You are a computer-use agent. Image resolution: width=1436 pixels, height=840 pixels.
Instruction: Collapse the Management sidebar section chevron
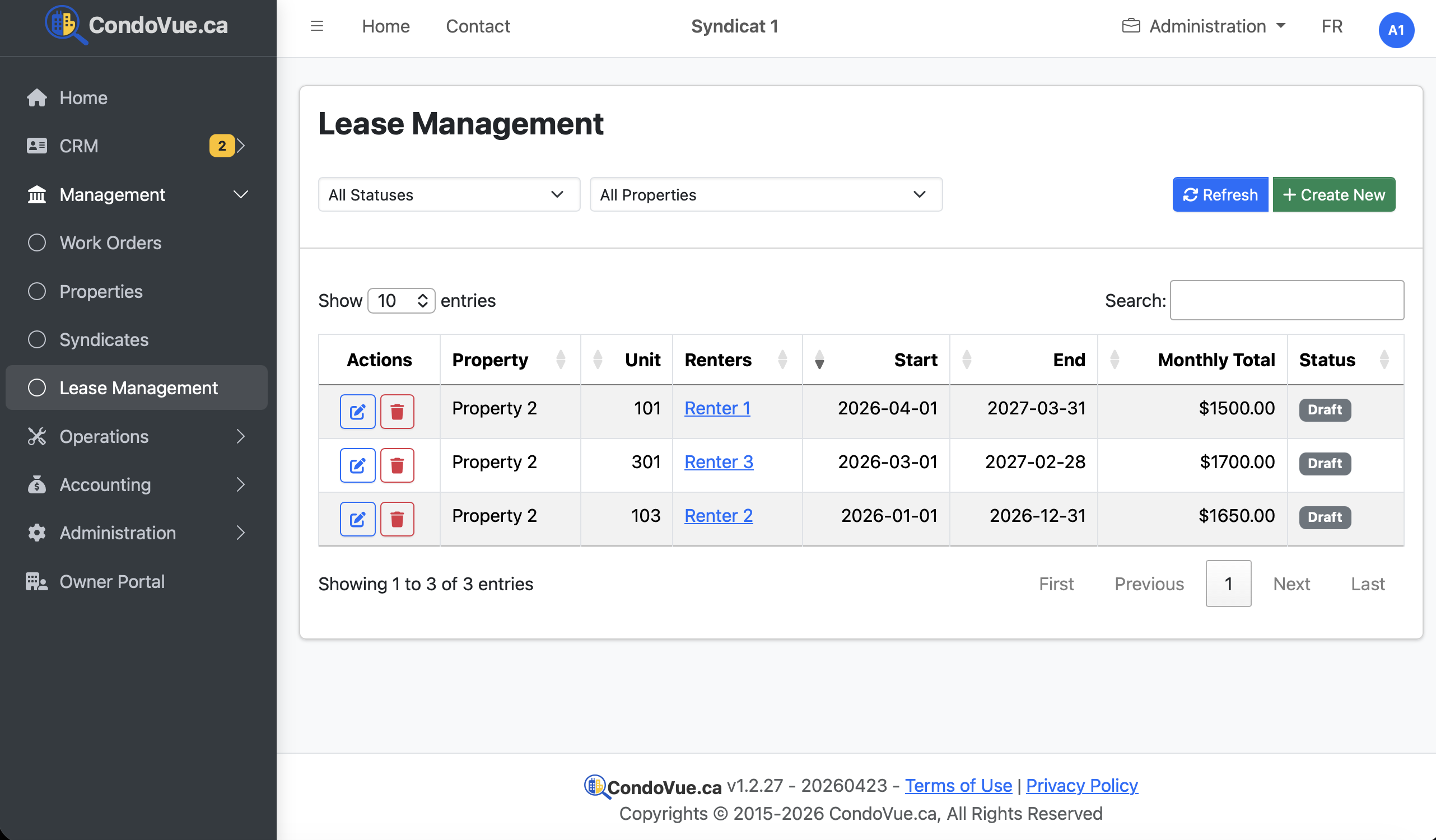240,194
